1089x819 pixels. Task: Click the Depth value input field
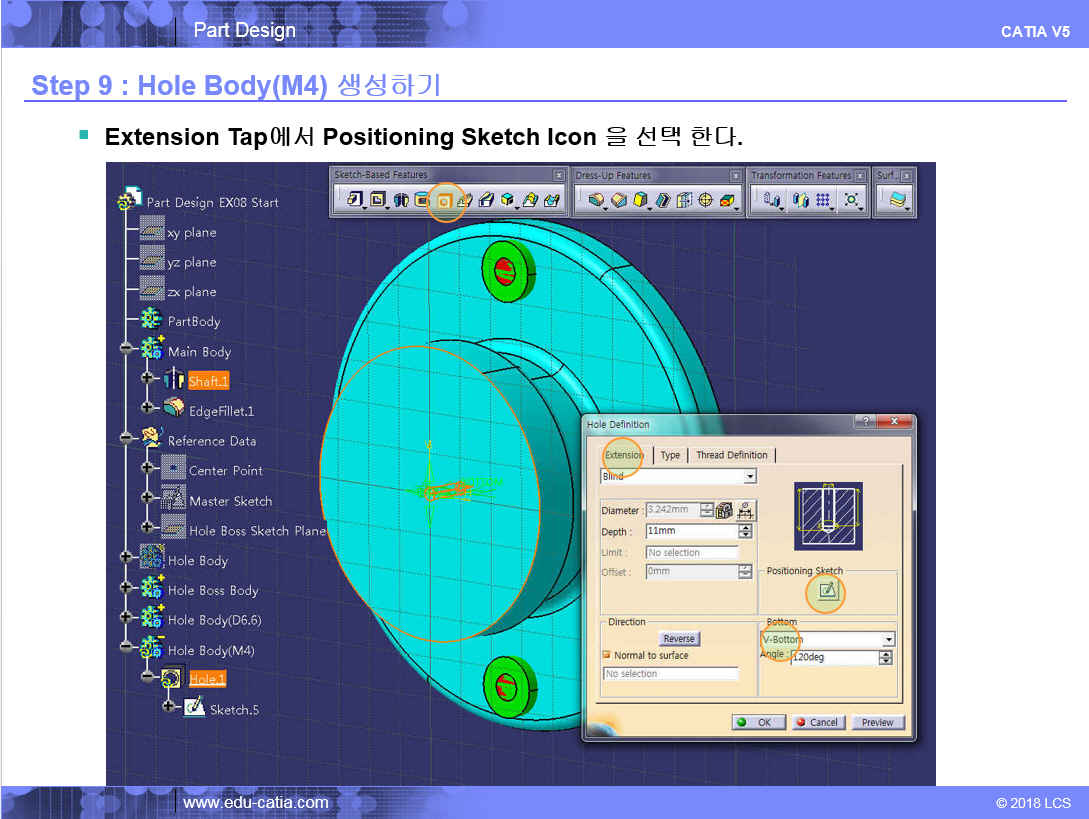coord(690,532)
